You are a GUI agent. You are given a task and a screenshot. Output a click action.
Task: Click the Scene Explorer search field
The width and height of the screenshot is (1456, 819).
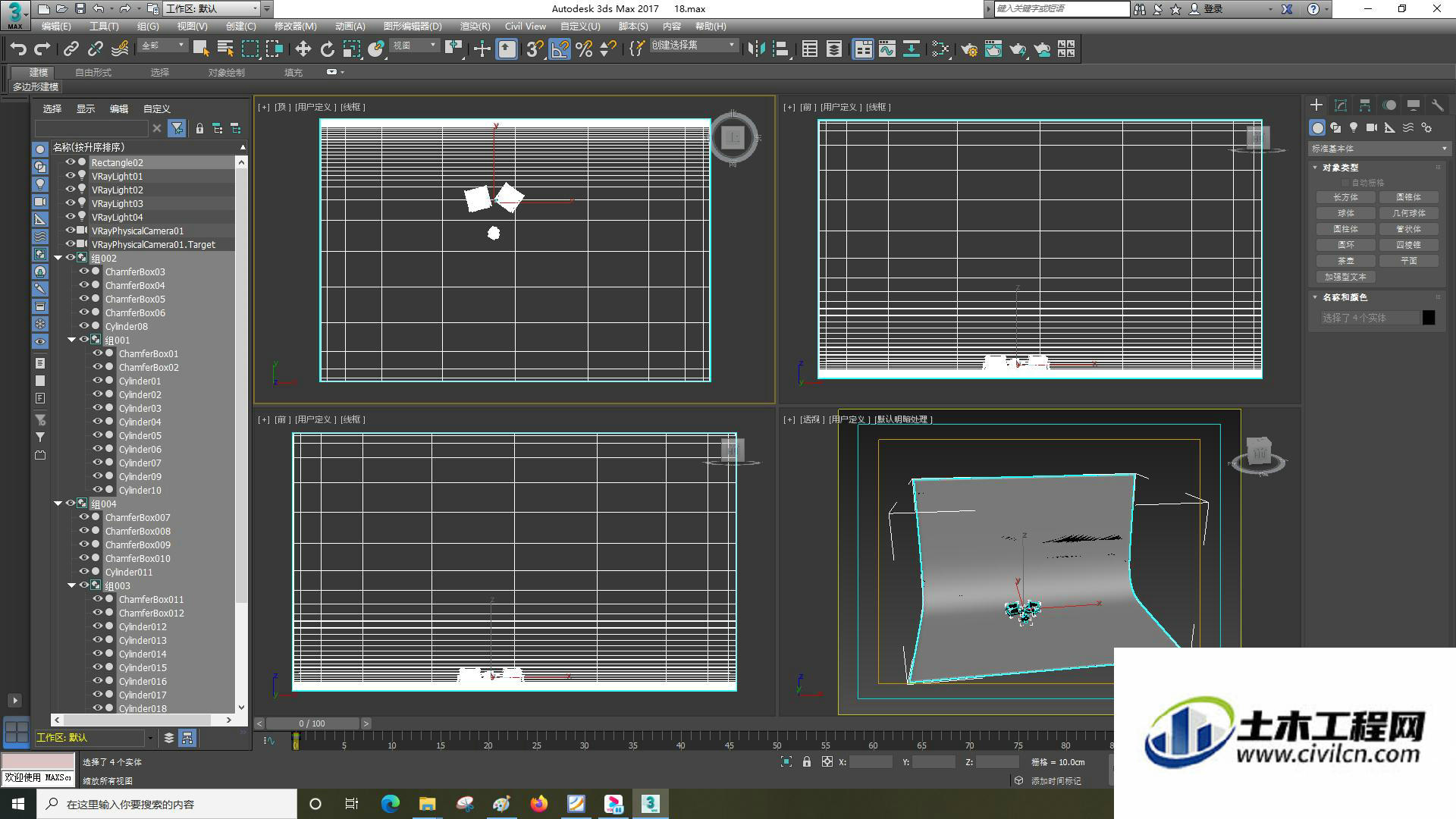coord(91,128)
